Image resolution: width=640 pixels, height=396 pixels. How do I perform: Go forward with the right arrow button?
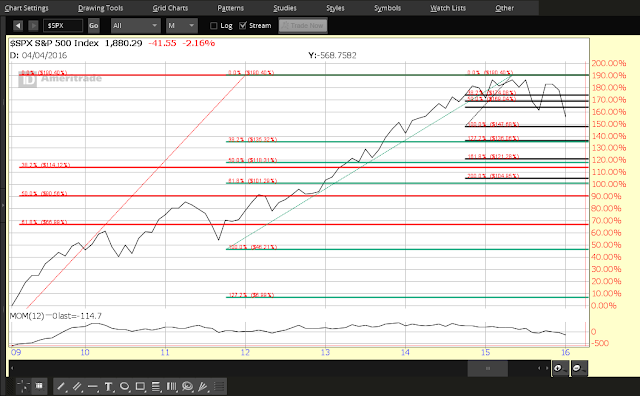[34, 26]
